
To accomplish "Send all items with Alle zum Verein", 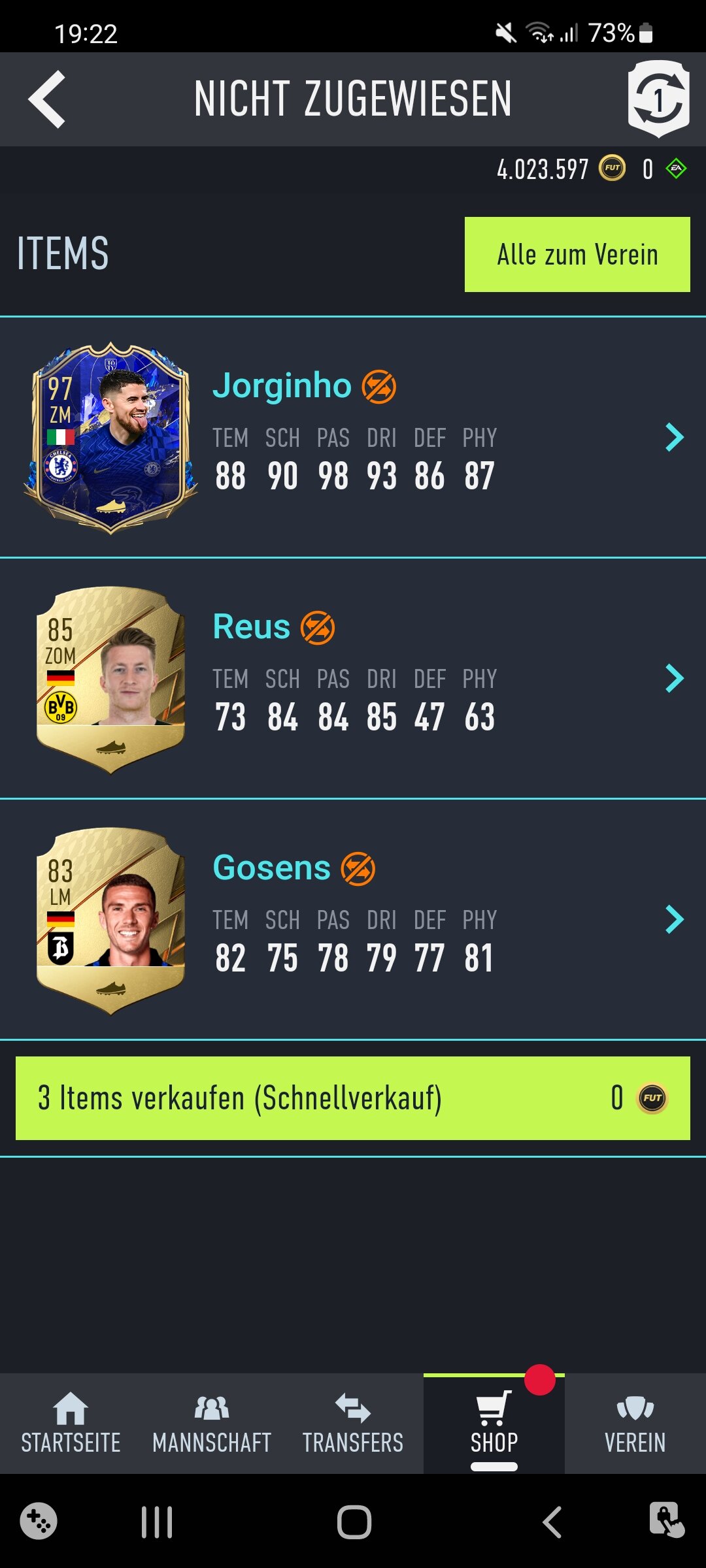I will (577, 254).
